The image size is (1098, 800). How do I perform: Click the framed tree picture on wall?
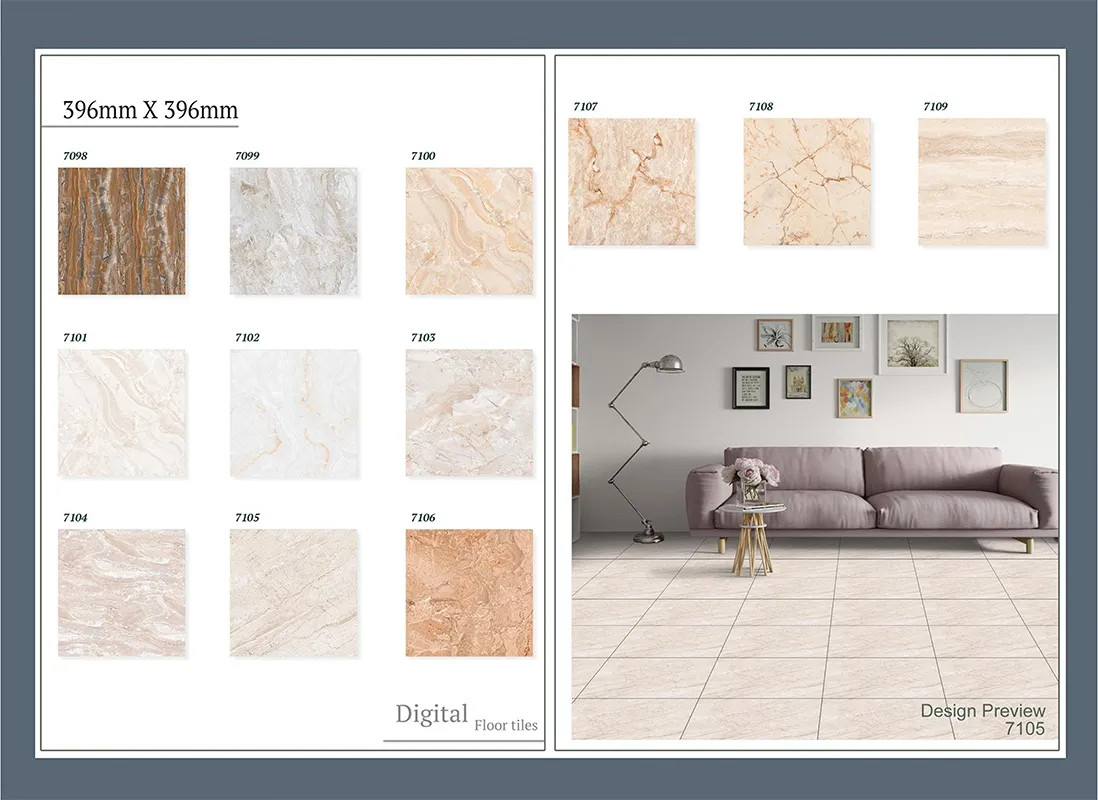[x=912, y=344]
